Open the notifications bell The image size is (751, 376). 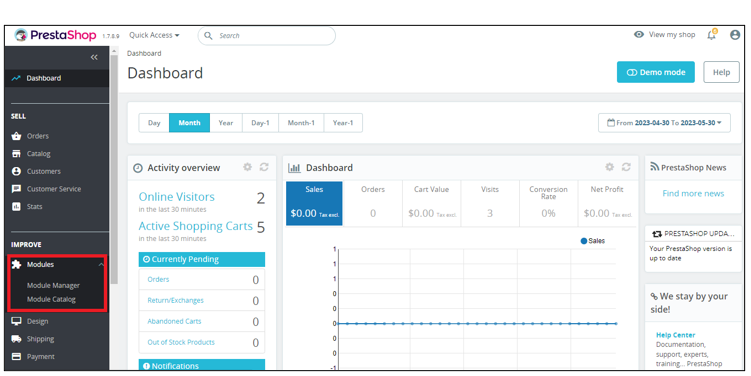[712, 34]
